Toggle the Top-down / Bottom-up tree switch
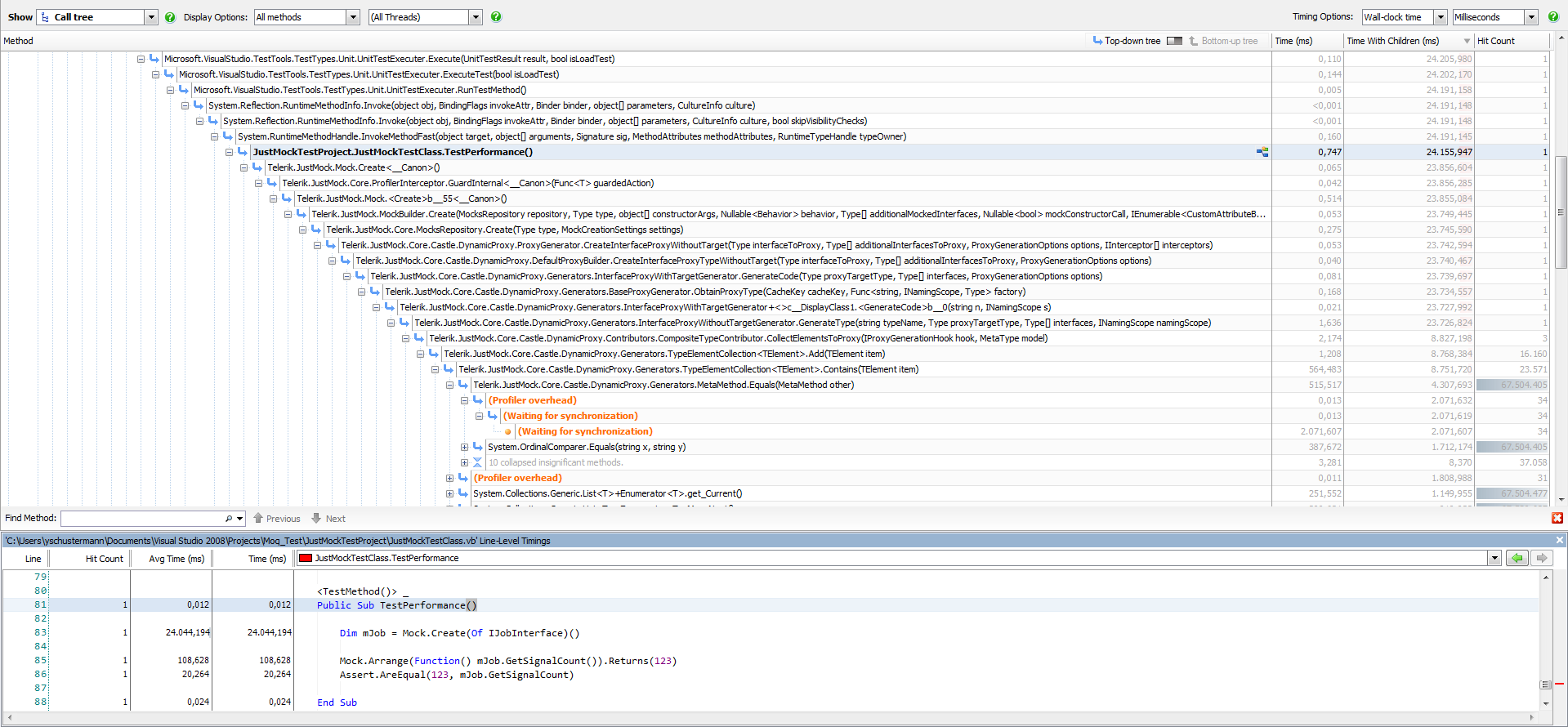1568x727 pixels. pyautogui.click(x=1174, y=41)
